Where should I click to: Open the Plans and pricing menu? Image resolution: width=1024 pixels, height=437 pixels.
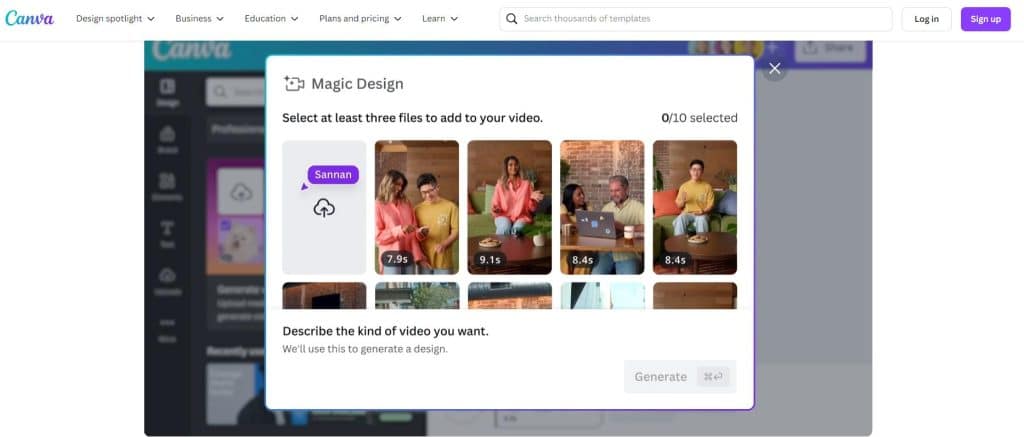[360, 19]
